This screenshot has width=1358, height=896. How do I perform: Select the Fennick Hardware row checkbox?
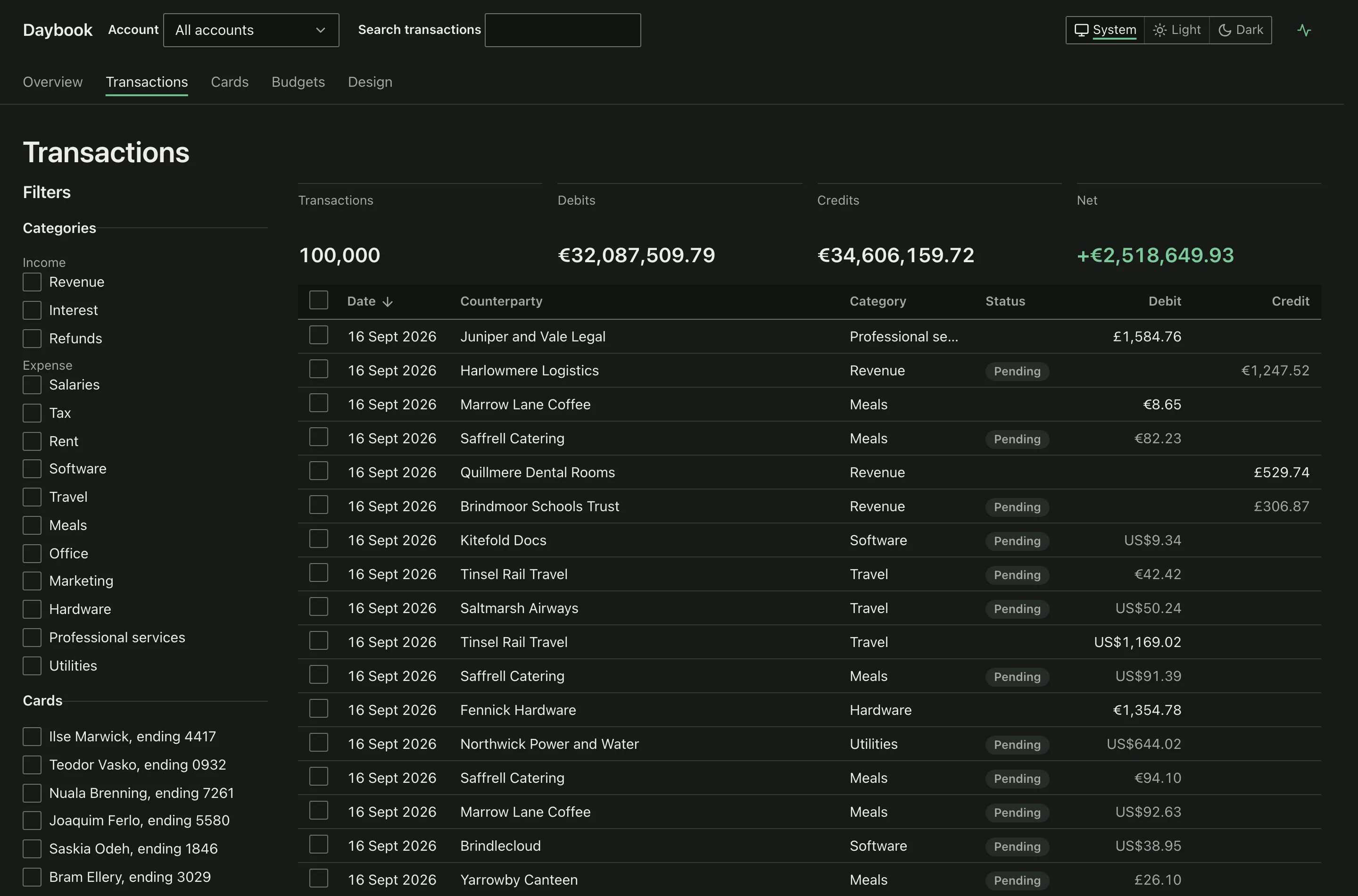(x=319, y=709)
